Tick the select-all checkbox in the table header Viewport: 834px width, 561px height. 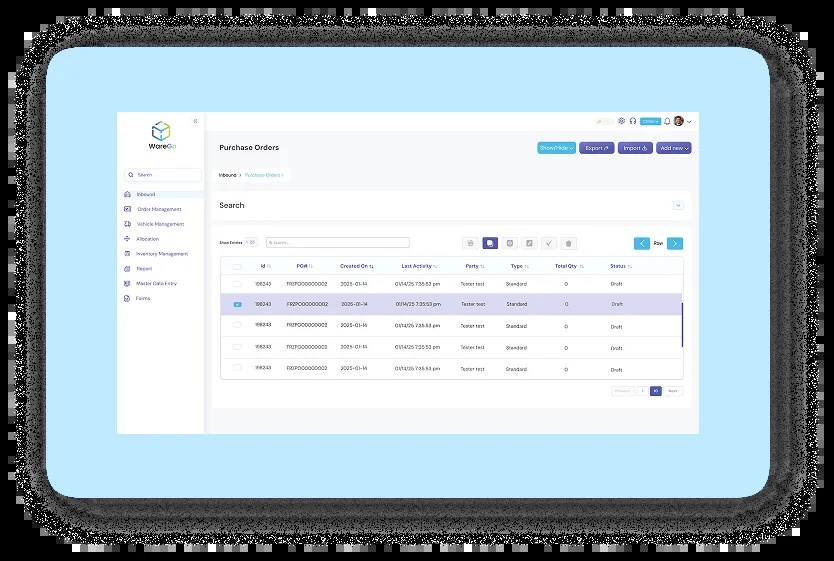(x=237, y=266)
